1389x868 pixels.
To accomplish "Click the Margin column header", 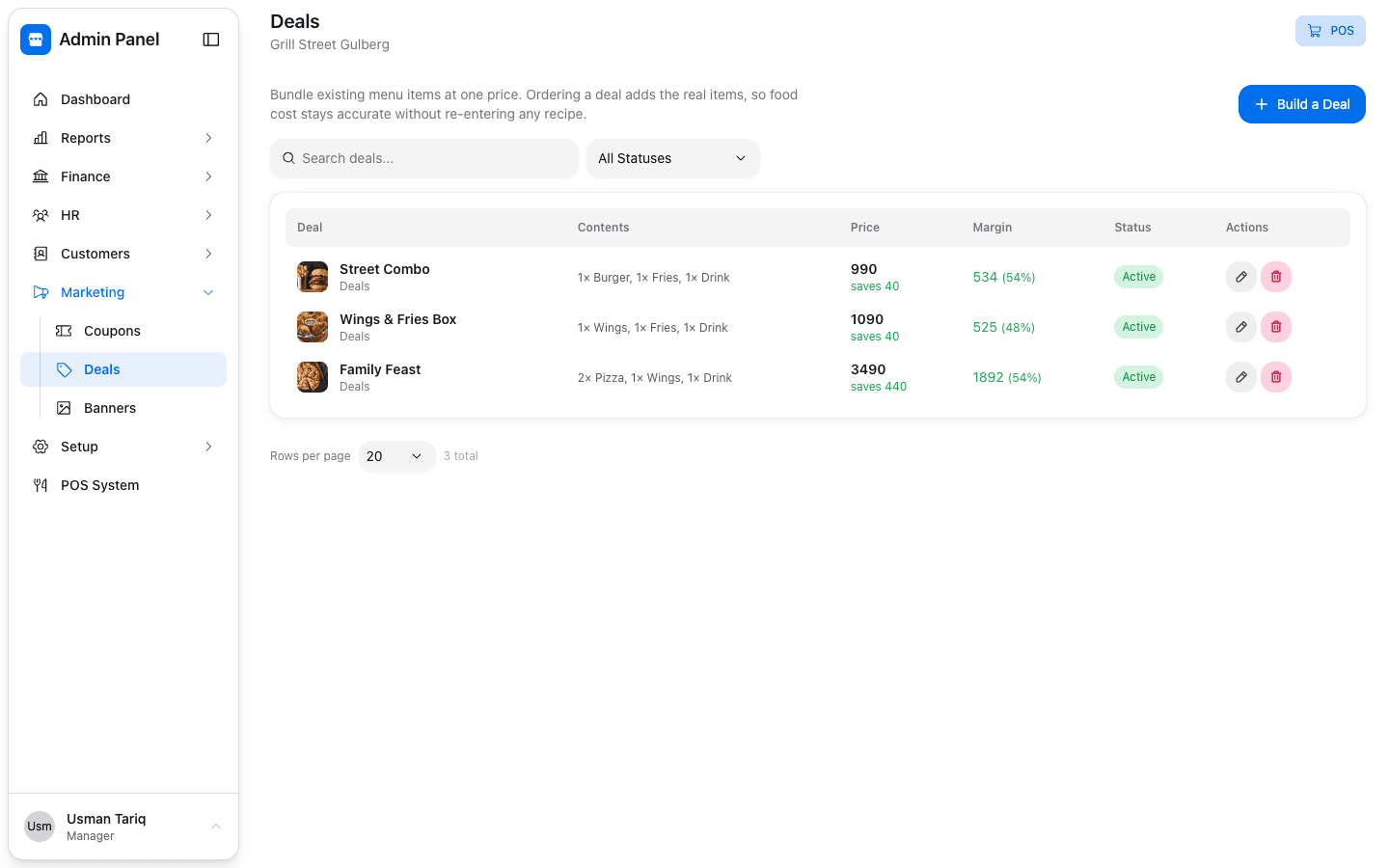I will coord(993,228).
